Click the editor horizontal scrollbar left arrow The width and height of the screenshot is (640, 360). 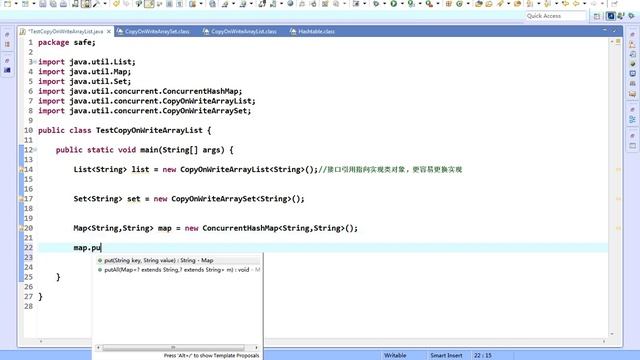40,341
